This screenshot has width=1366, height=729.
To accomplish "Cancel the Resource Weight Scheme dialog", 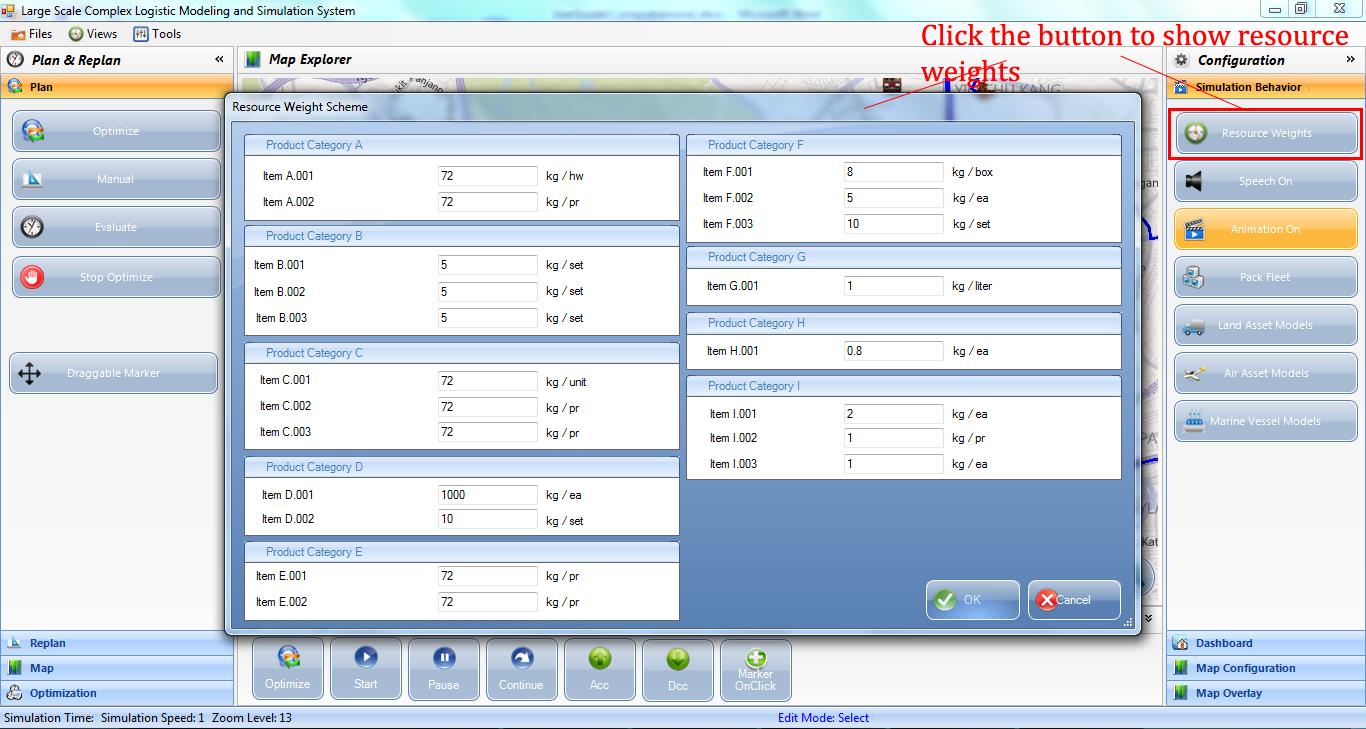I will [x=1073, y=600].
